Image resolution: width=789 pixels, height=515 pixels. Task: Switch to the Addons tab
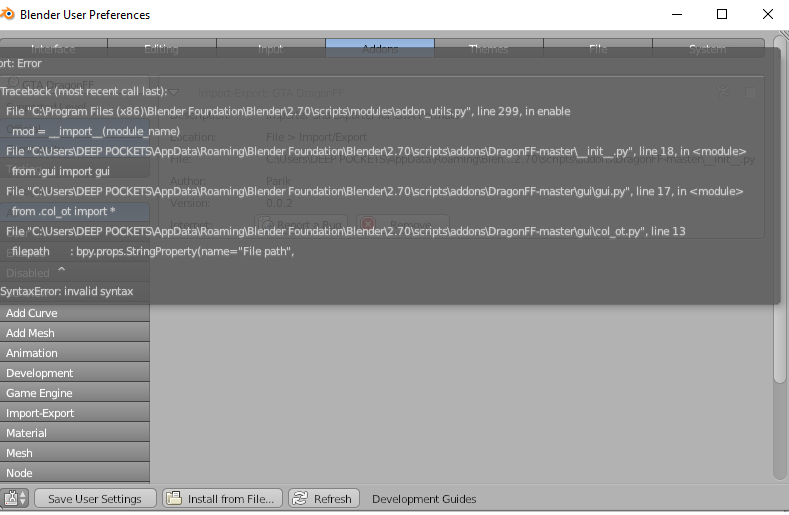tap(380, 48)
